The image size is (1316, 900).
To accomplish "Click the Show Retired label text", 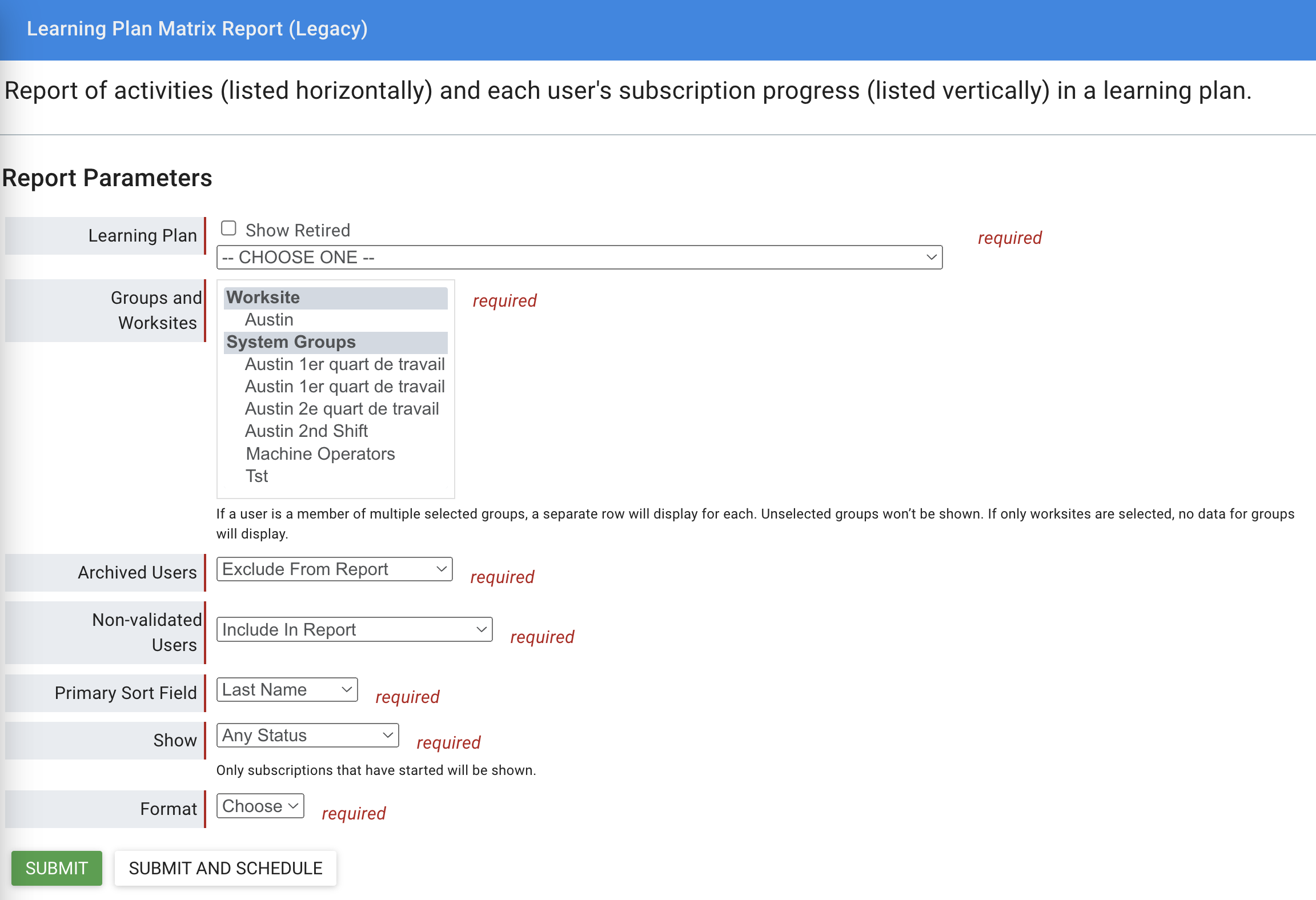I will click(298, 230).
